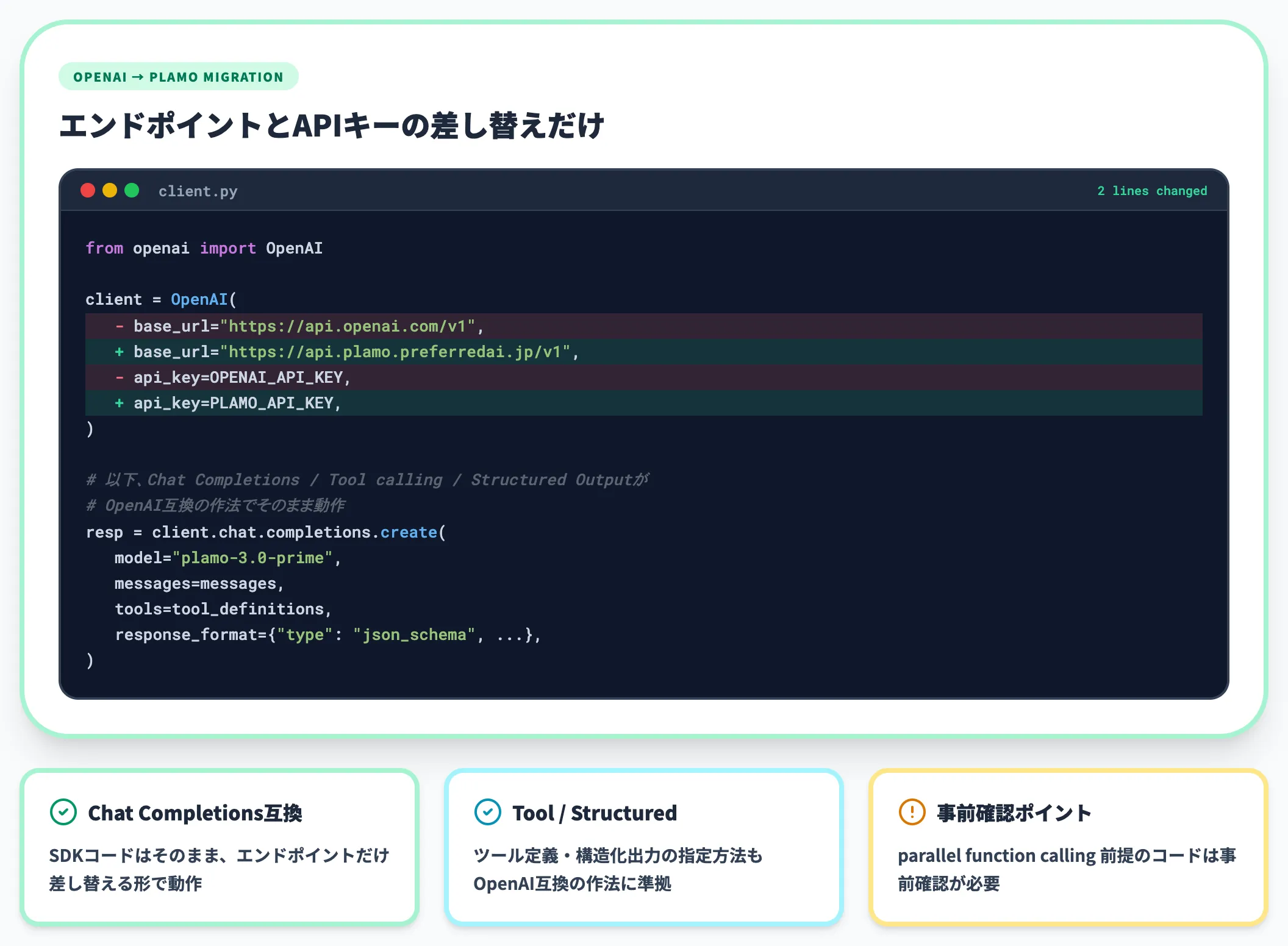Screen dimensions: 1288x946
Task: Click the text 'SDKコードはそのまま、エンドポイントだけ差し替える形で動作'
Action: [x=219, y=869]
